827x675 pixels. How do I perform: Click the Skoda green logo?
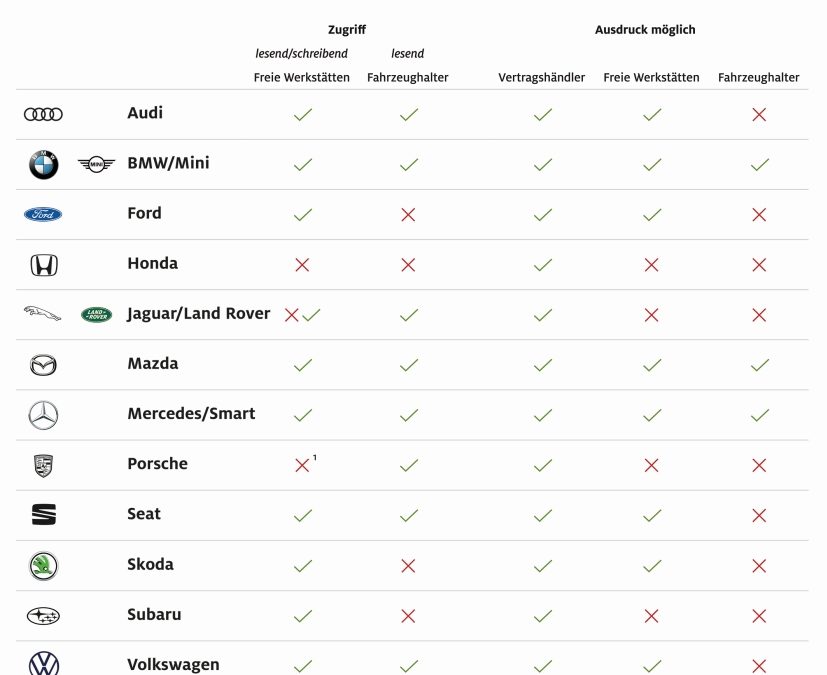tap(43, 566)
